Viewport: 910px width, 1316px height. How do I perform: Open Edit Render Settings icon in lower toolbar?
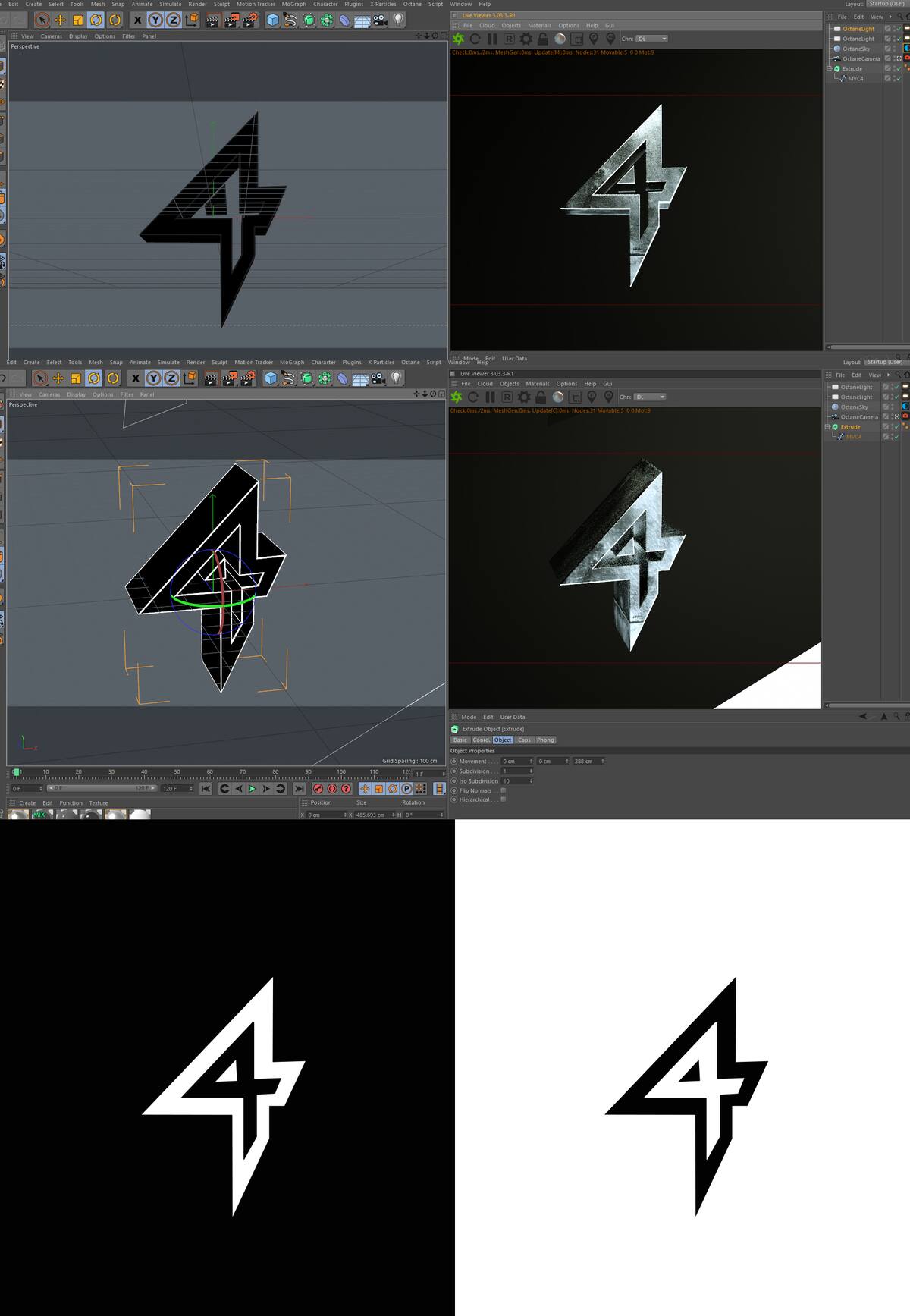[x=249, y=378]
